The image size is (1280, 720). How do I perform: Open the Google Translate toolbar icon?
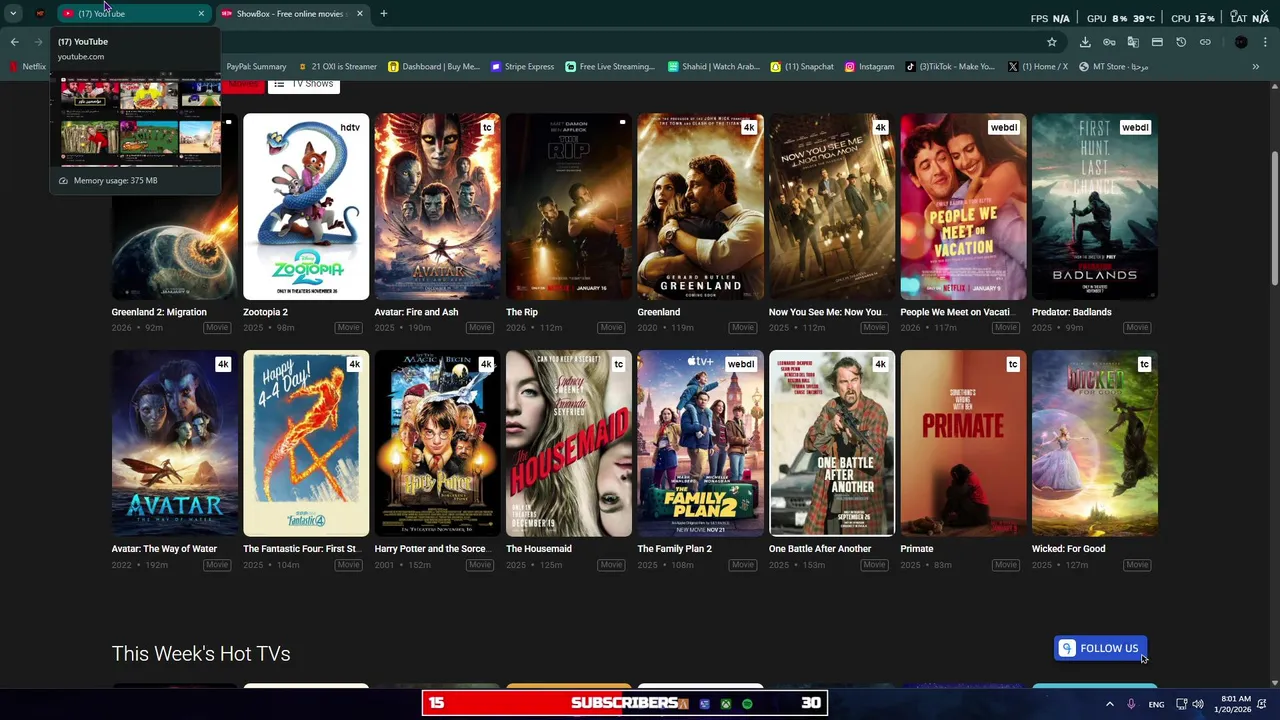tap(1133, 42)
